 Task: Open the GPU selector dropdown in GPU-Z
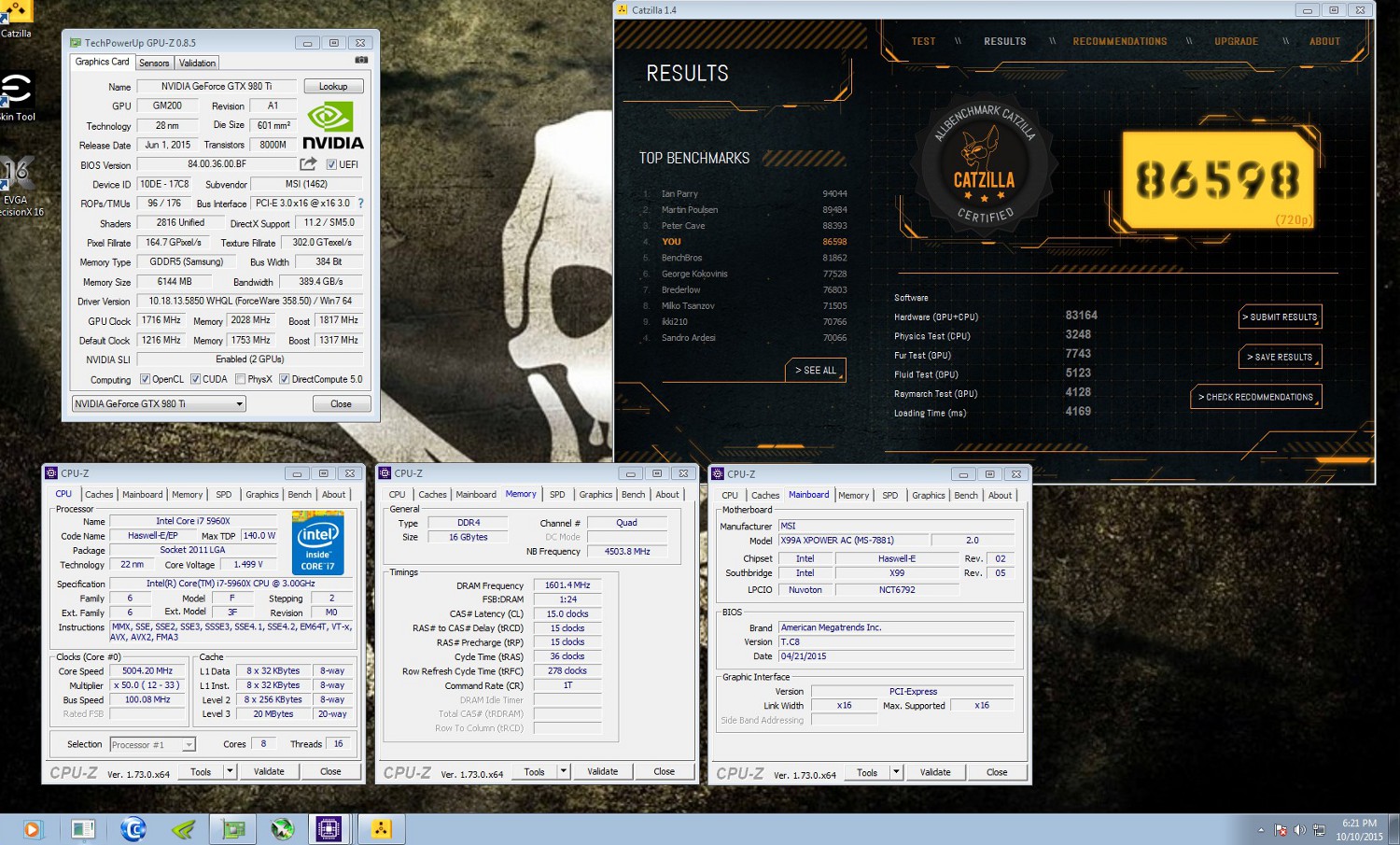point(159,403)
